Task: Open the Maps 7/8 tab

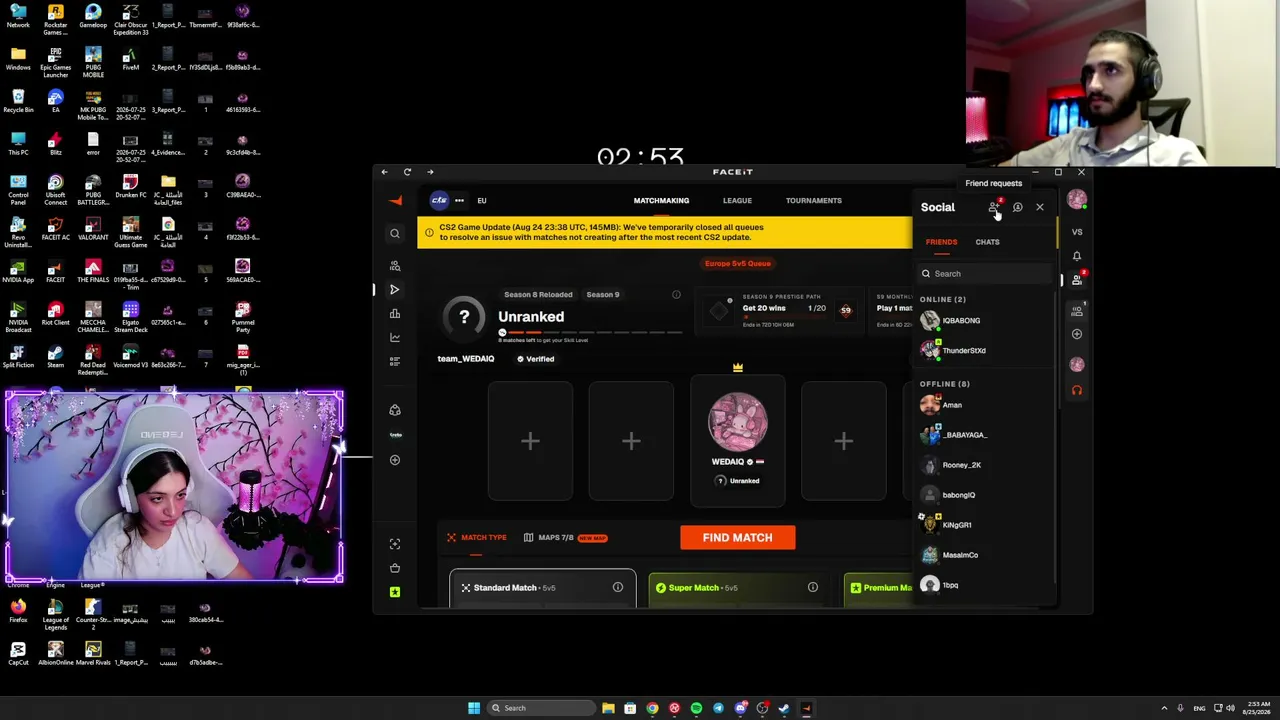Action: [565, 538]
